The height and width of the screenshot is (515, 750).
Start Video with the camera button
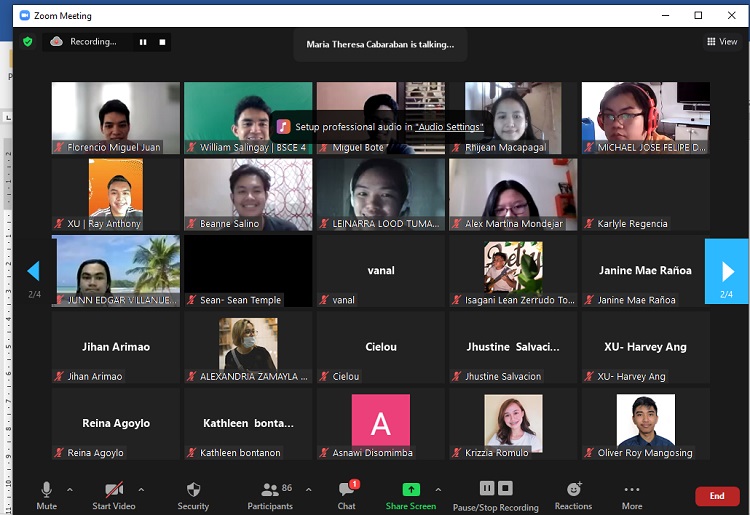(x=114, y=496)
